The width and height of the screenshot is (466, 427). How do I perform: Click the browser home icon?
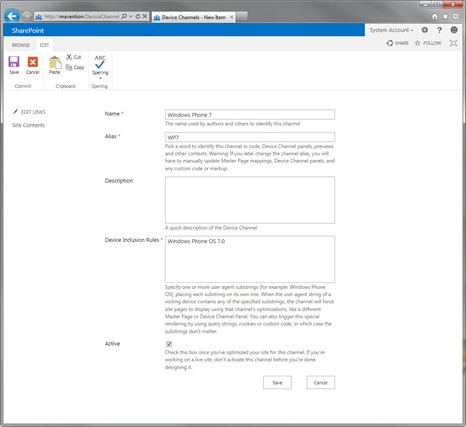pyautogui.click(x=435, y=16)
